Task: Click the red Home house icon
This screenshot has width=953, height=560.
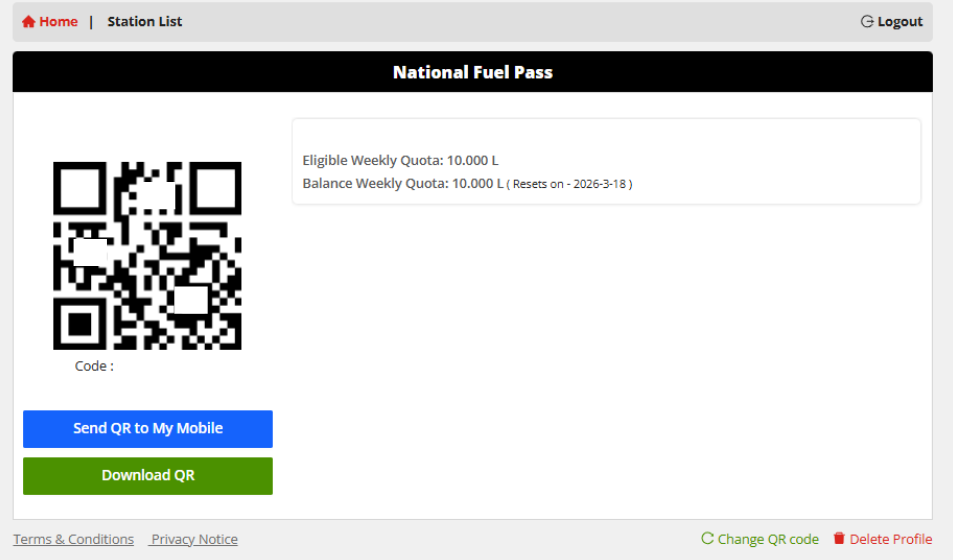Action: click(28, 22)
